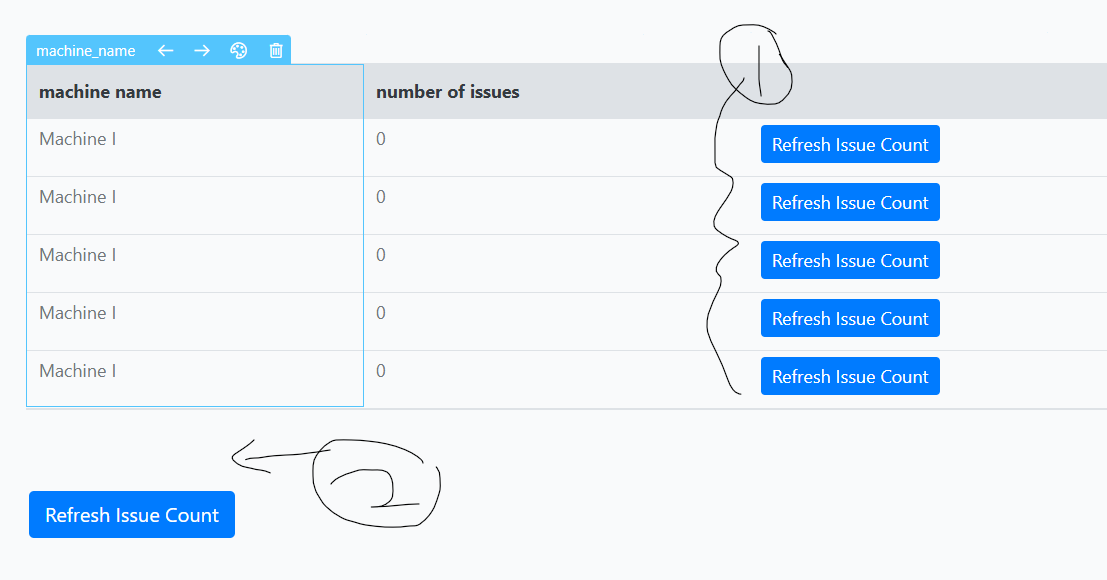
Task: Select the Machine I cell in the first row
Action: coord(78,139)
